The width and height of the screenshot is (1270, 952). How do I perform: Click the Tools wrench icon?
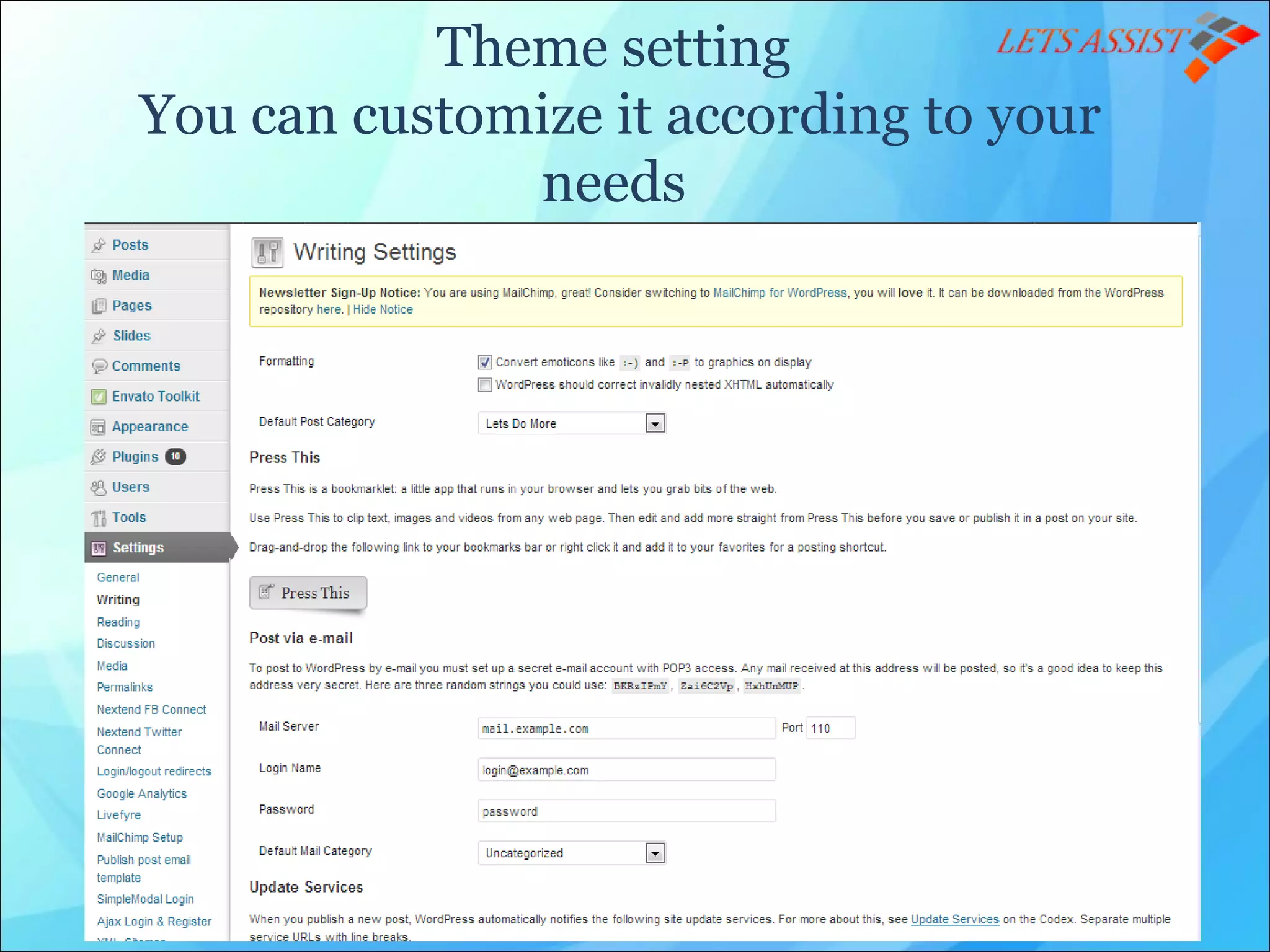pos(99,518)
